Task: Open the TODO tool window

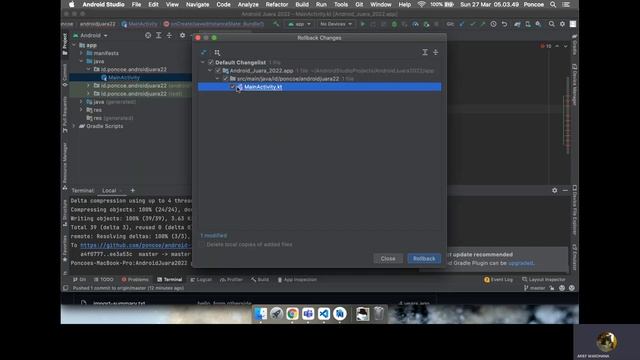Action: [x=104, y=280]
